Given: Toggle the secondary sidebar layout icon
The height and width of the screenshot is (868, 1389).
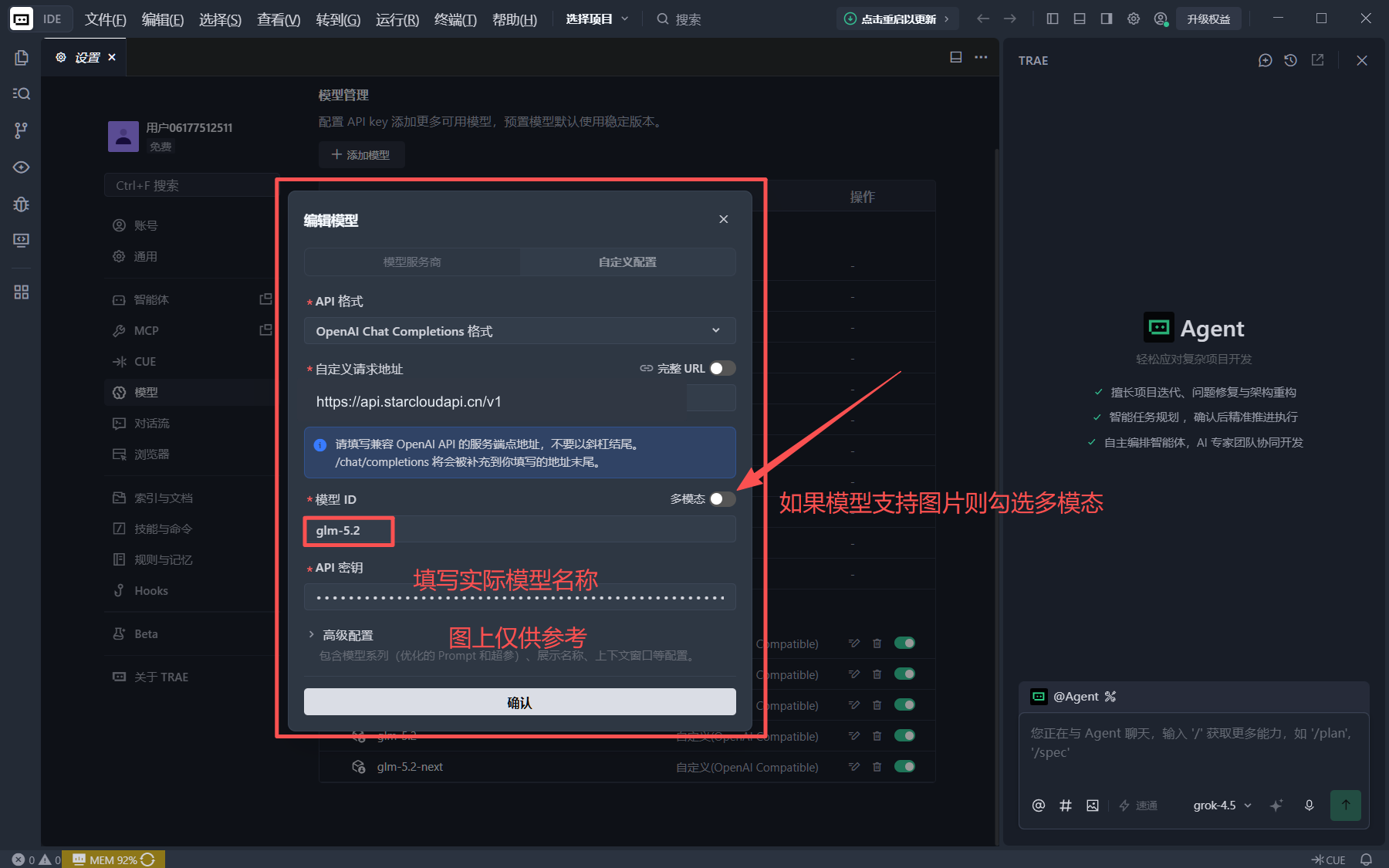Looking at the screenshot, I should point(1107,19).
